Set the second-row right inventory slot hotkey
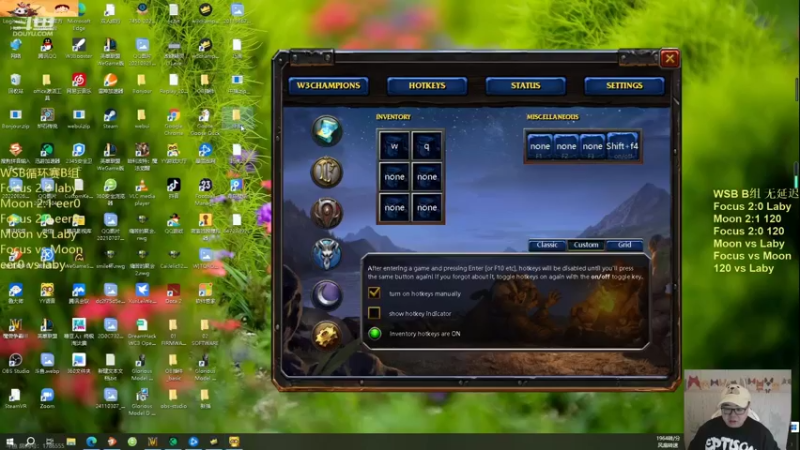The width and height of the screenshot is (800, 450). coord(427,177)
